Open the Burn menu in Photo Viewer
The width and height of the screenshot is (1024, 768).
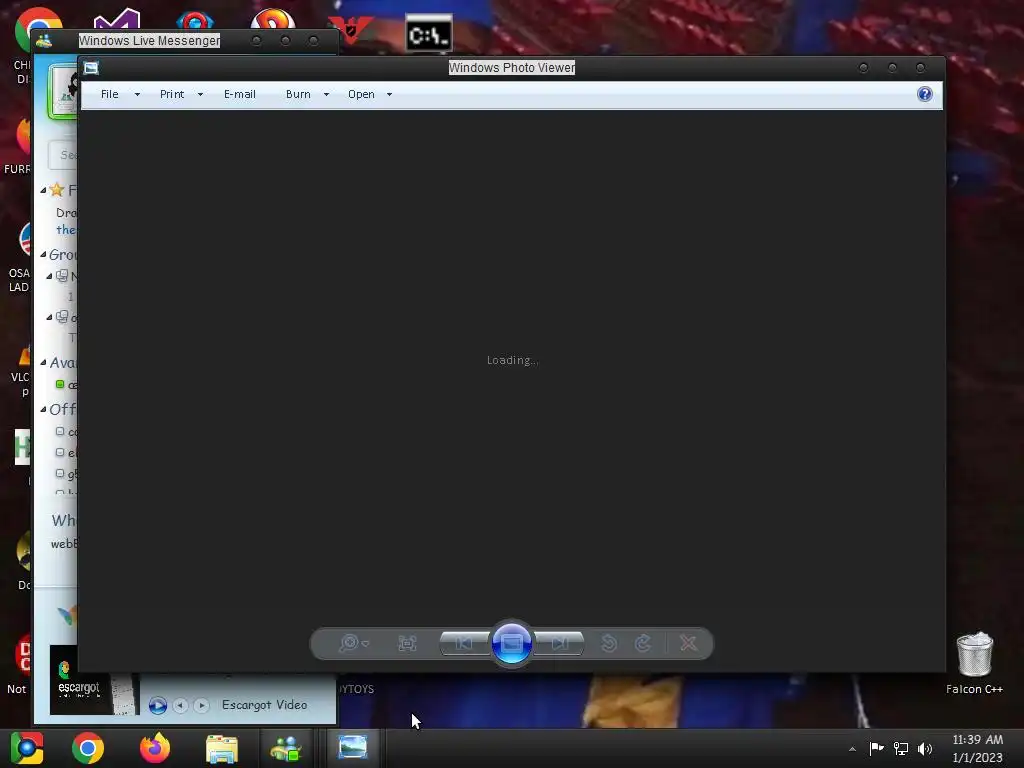click(x=298, y=94)
